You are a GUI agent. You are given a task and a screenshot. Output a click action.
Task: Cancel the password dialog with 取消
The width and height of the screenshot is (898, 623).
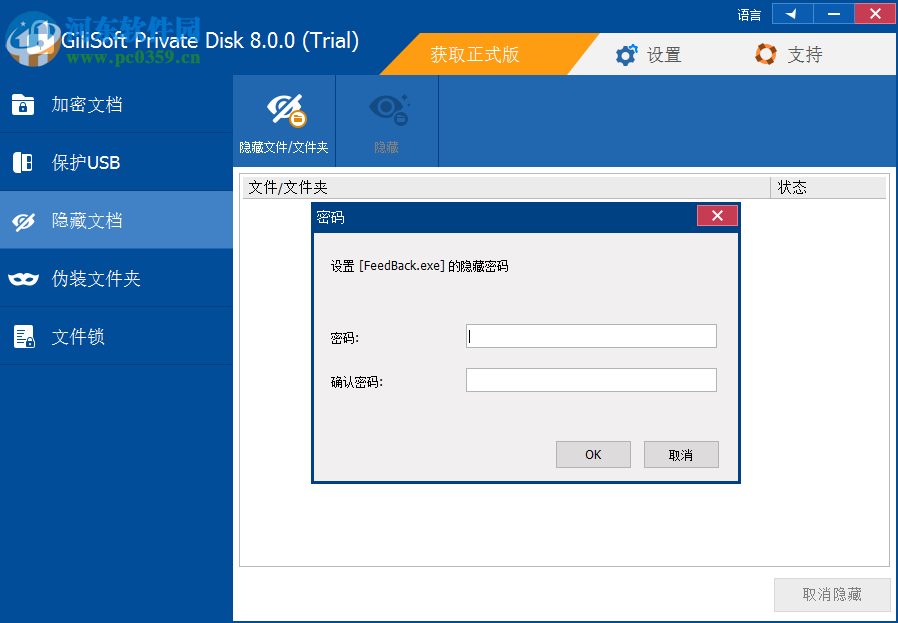[681, 454]
